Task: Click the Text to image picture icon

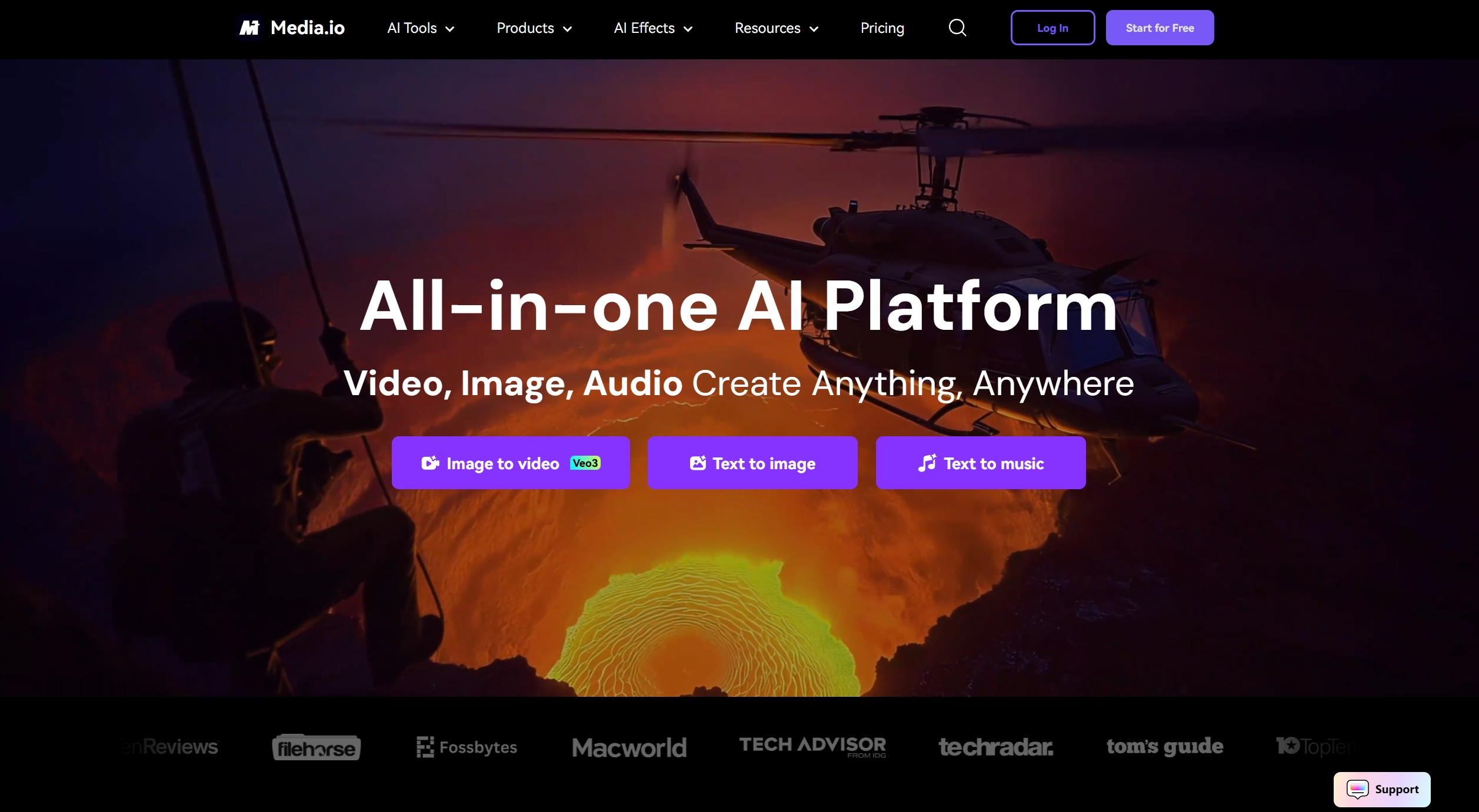Action: tap(698, 463)
